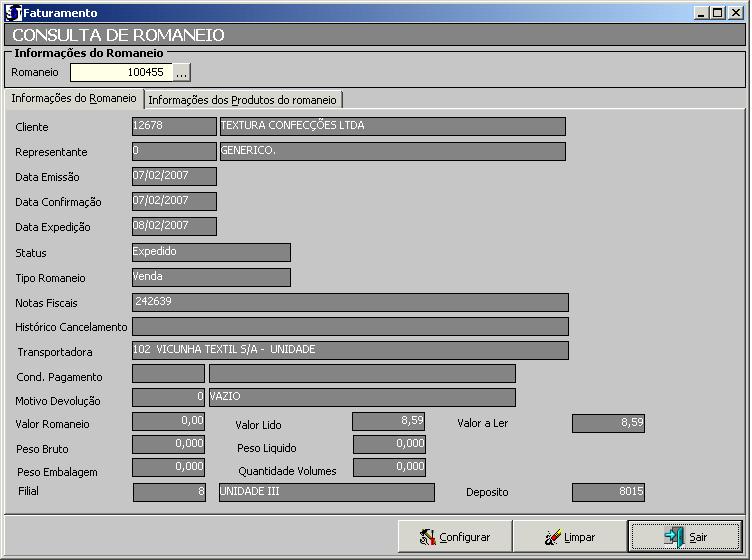Image resolution: width=752 pixels, height=560 pixels.
Task: Select the Tipo Romaneio field showing Venda
Action: tap(211, 277)
